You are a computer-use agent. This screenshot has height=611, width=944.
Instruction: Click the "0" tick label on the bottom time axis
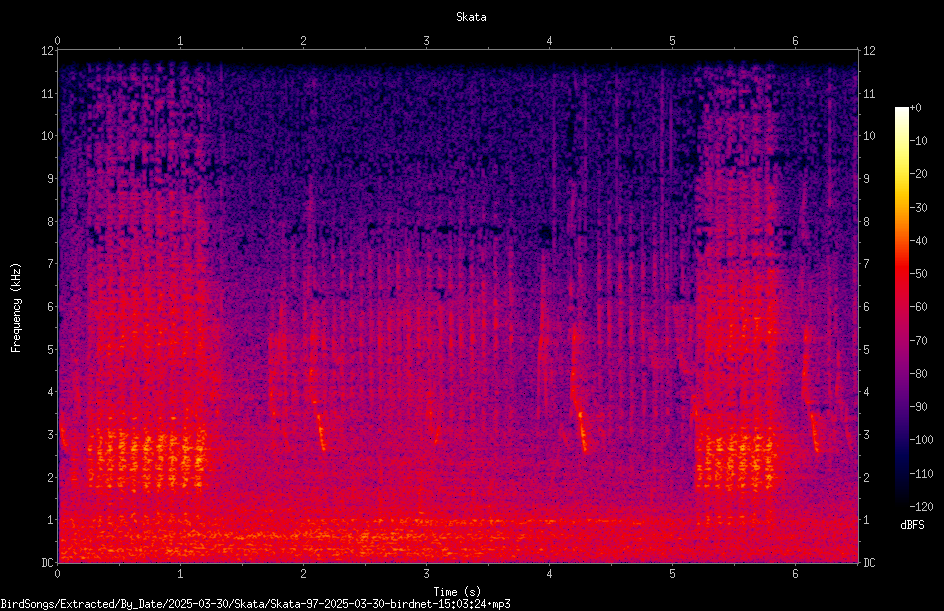[x=57, y=574]
